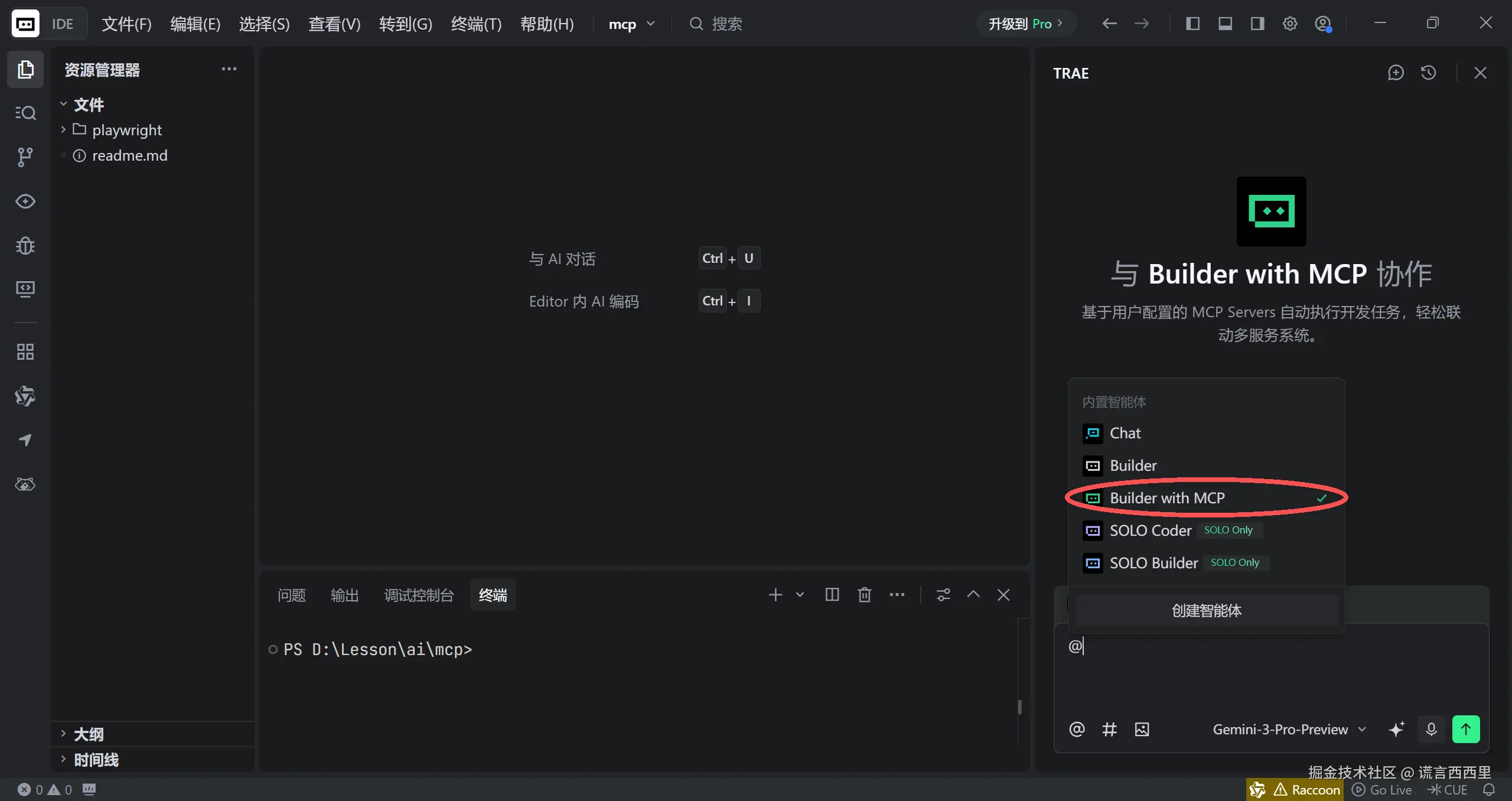Click the new chat icon in TRAE panel
The image size is (1512, 801).
point(1396,73)
